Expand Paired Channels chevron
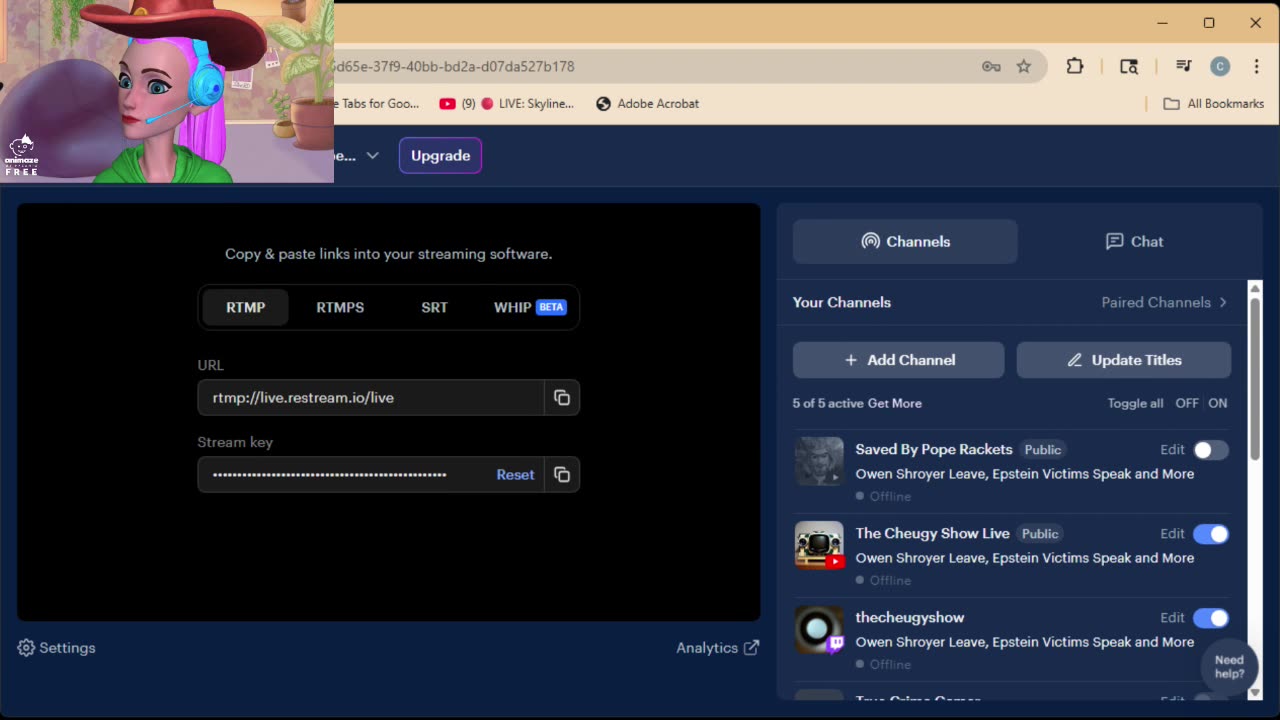1280x720 pixels. pyautogui.click(x=1222, y=302)
